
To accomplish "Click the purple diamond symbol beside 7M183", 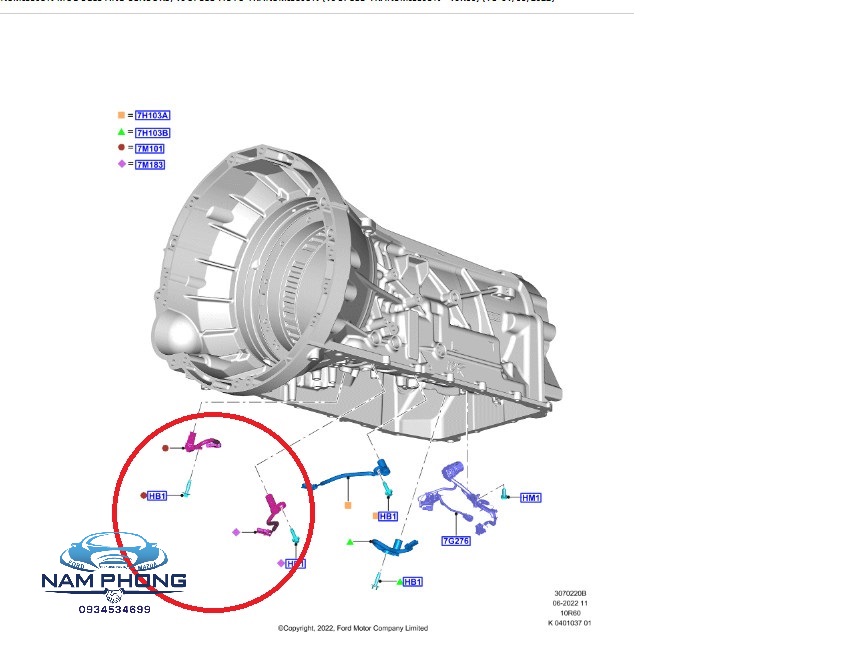I will click(x=122, y=164).
